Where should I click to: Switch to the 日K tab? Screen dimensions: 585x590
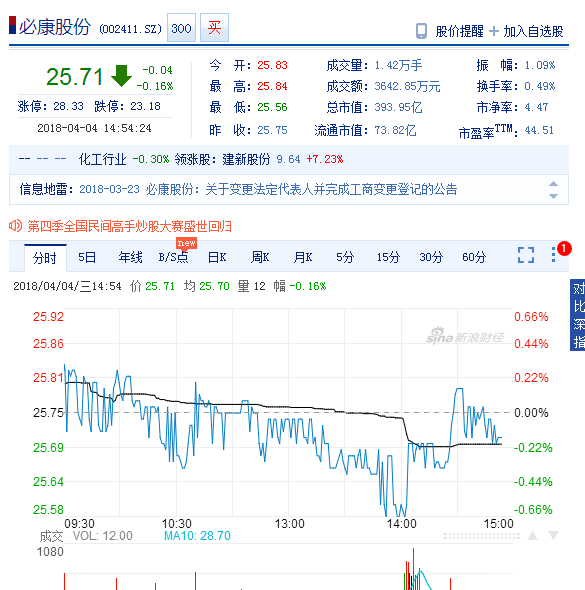click(x=217, y=257)
